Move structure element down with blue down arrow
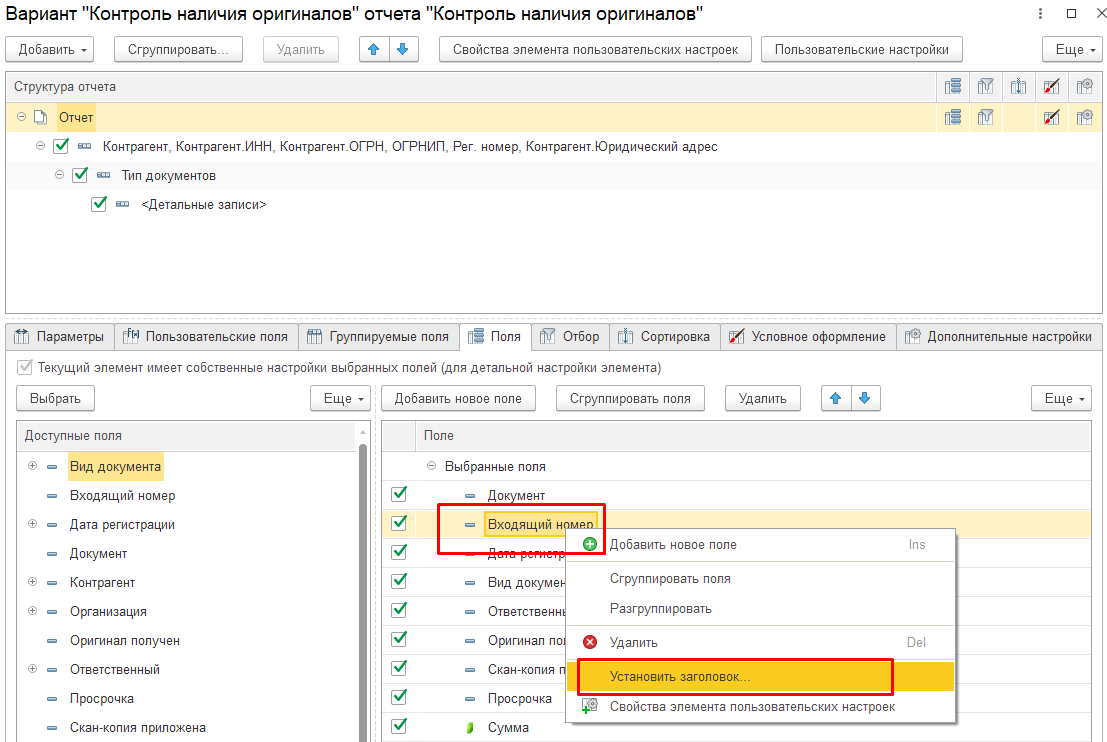This screenshot has width=1107, height=742. click(x=403, y=49)
